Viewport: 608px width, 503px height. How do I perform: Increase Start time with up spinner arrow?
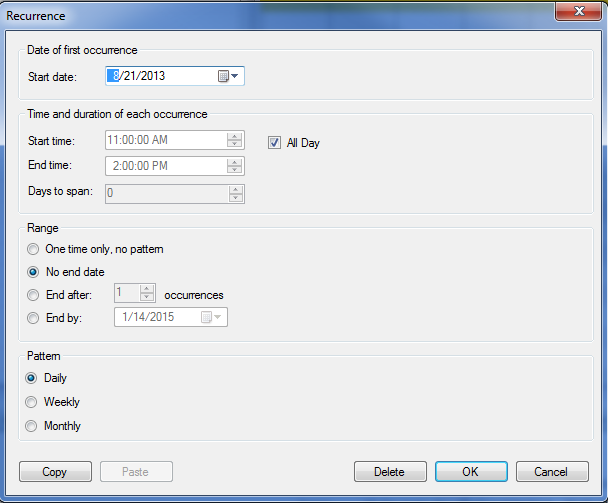coord(235,136)
